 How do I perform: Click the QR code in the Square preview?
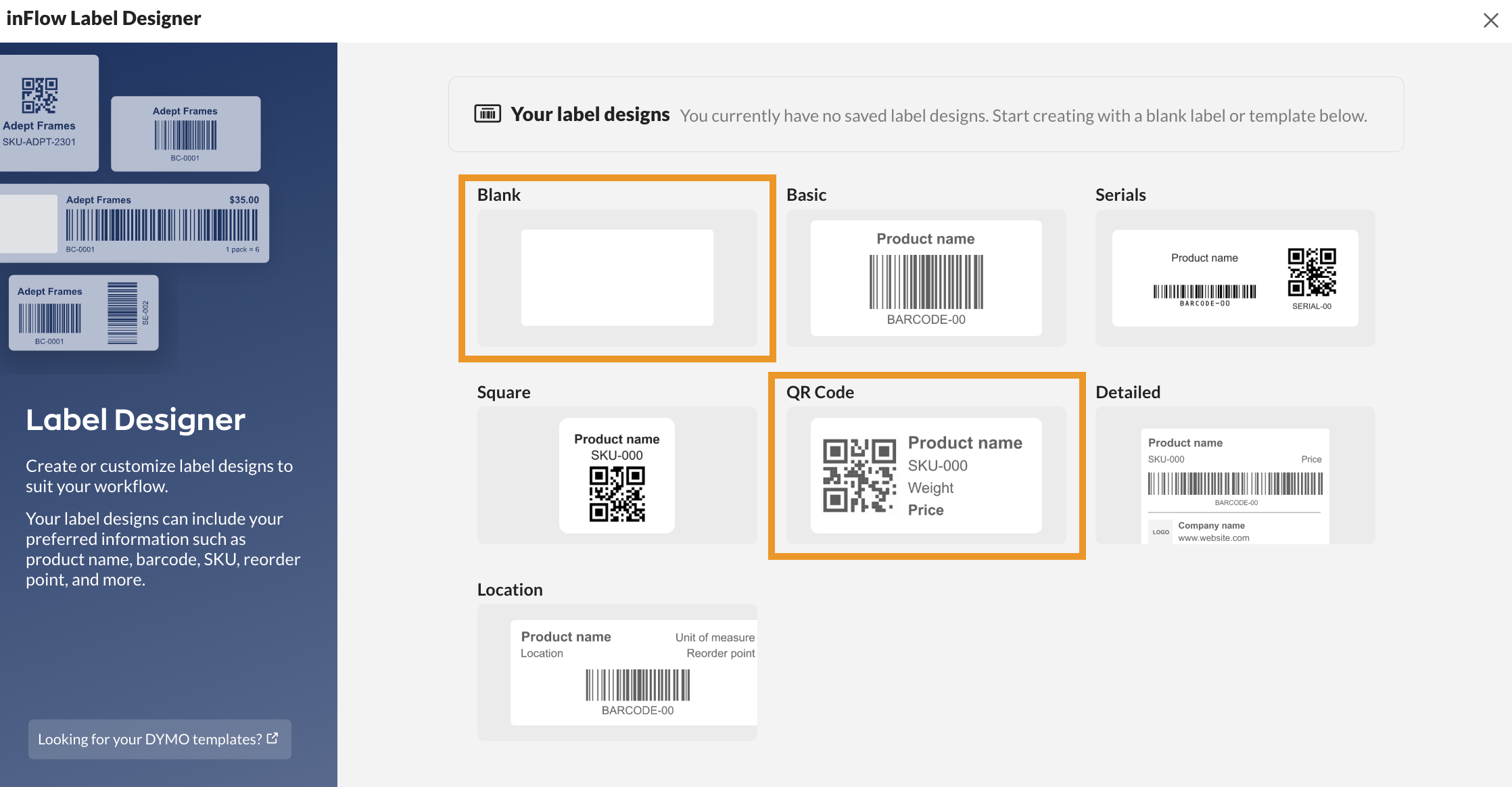(617, 494)
